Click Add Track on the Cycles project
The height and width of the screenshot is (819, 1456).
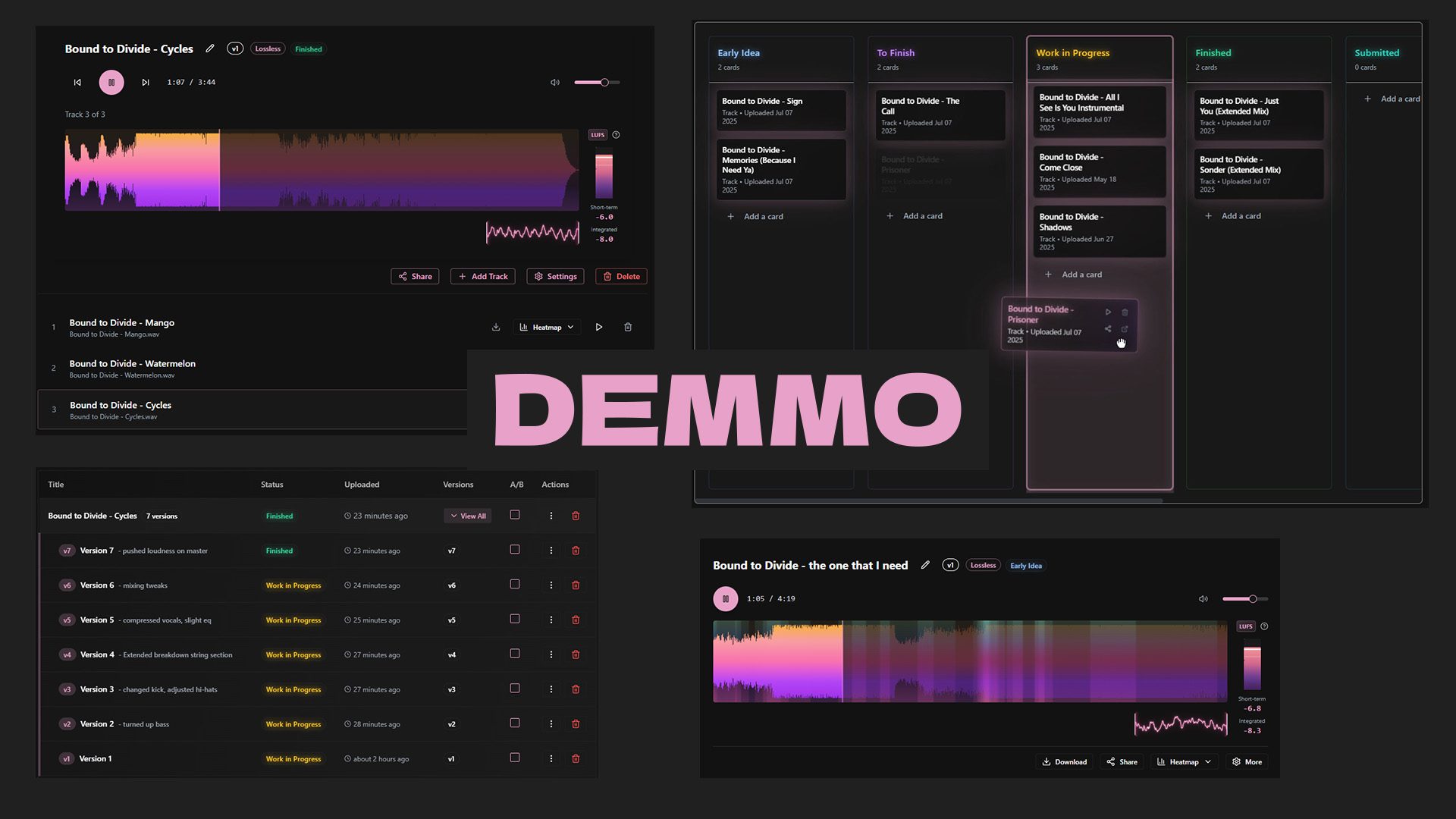pyautogui.click(x=482, y=276)
